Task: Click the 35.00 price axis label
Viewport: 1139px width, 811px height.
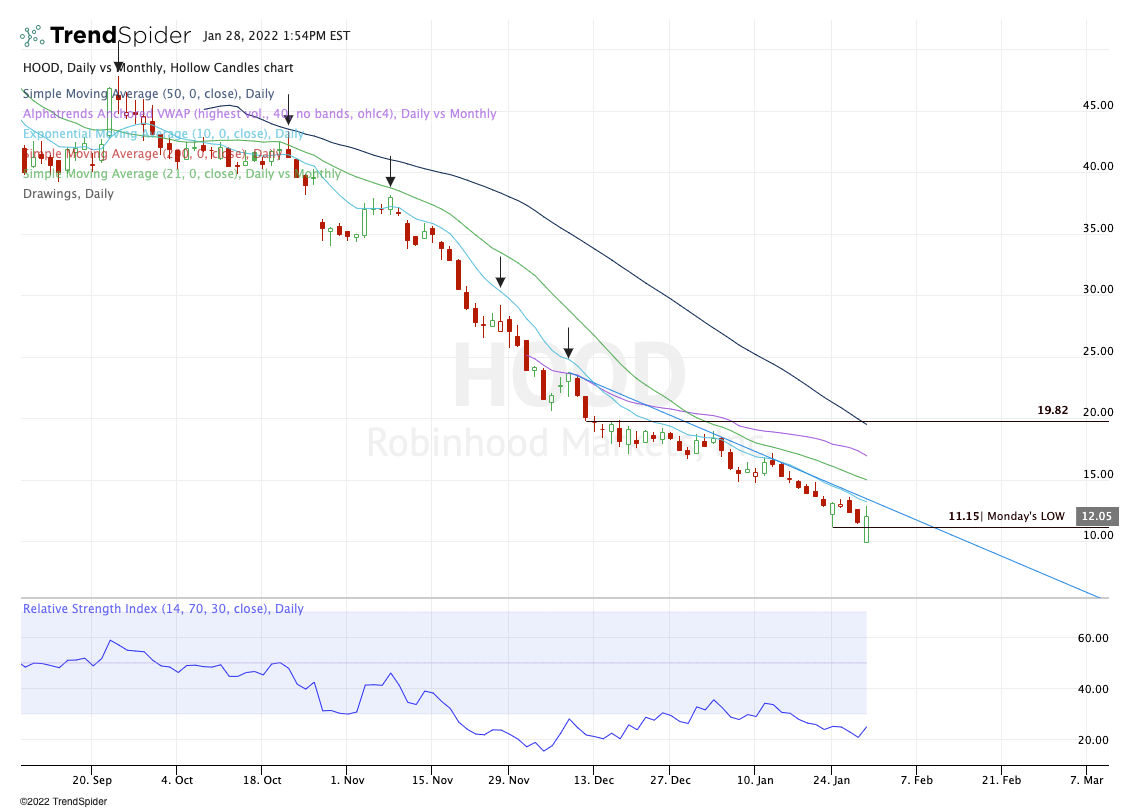Action: coord(1098,228)
